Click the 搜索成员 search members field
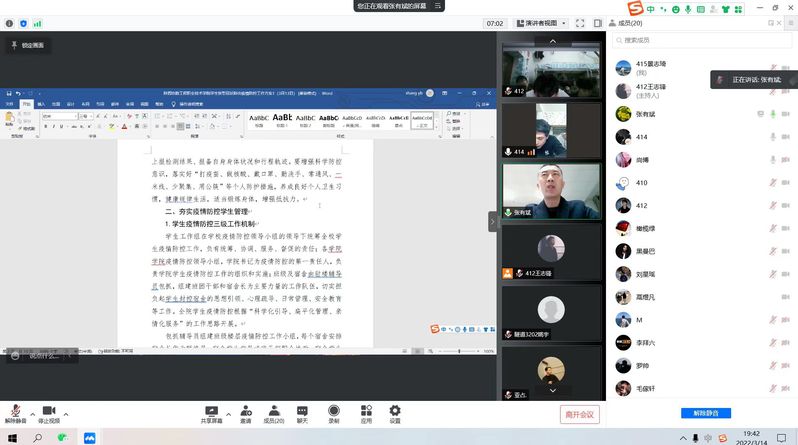 coord(700,40)
